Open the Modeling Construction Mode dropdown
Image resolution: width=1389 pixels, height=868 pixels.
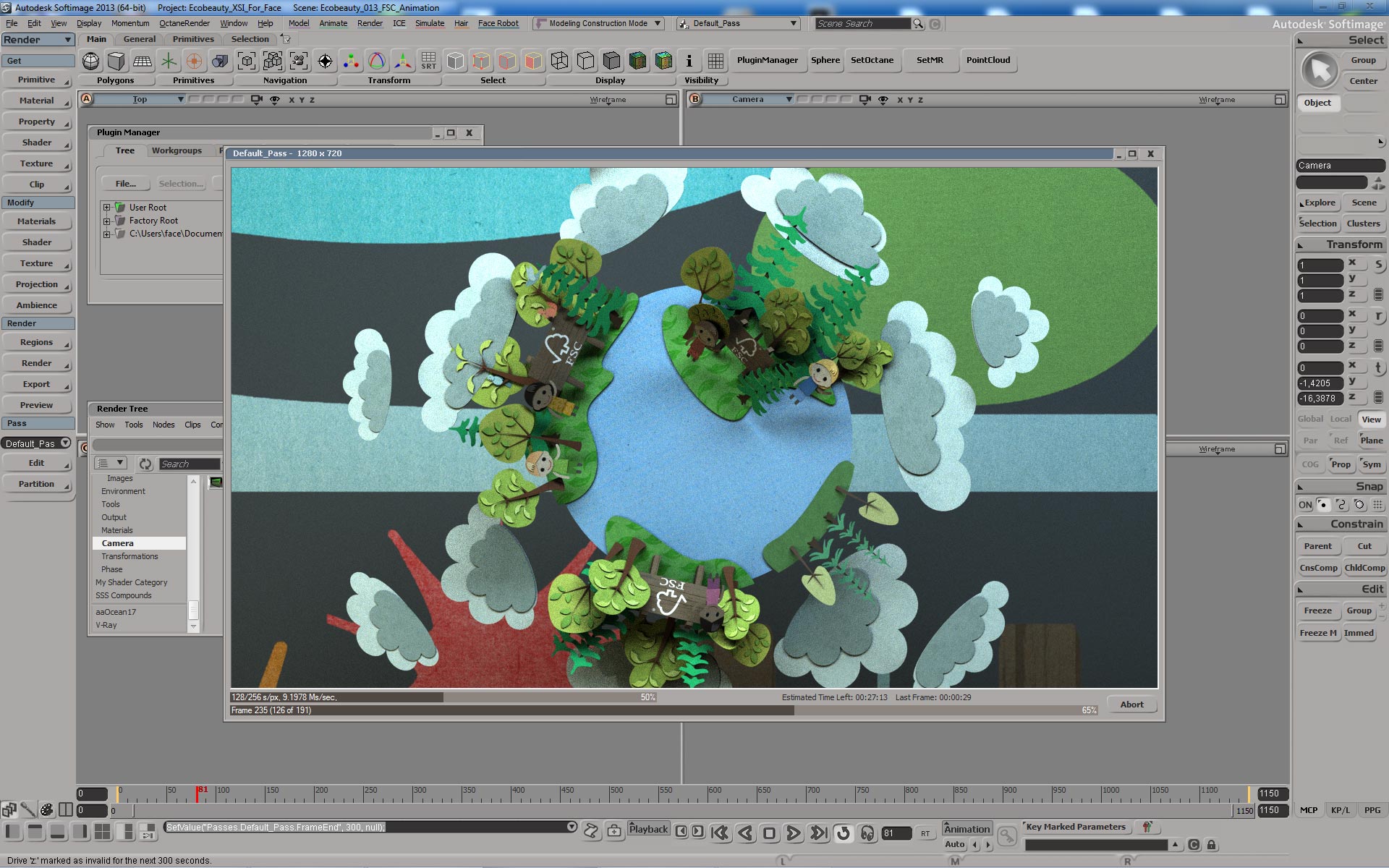pyautogui.click(x=658, y=23)
